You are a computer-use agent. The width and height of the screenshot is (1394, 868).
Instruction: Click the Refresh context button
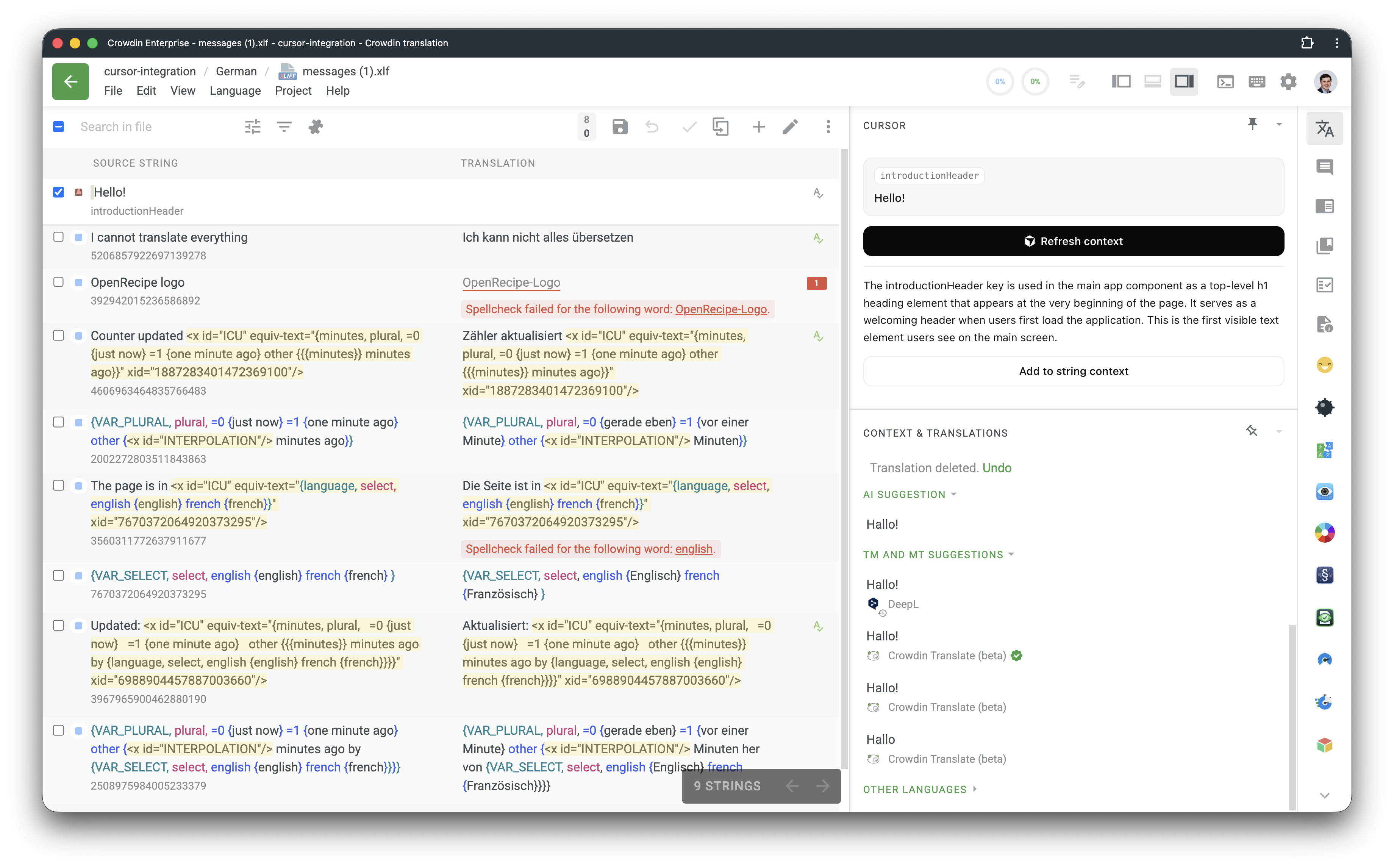[1073, 240]
